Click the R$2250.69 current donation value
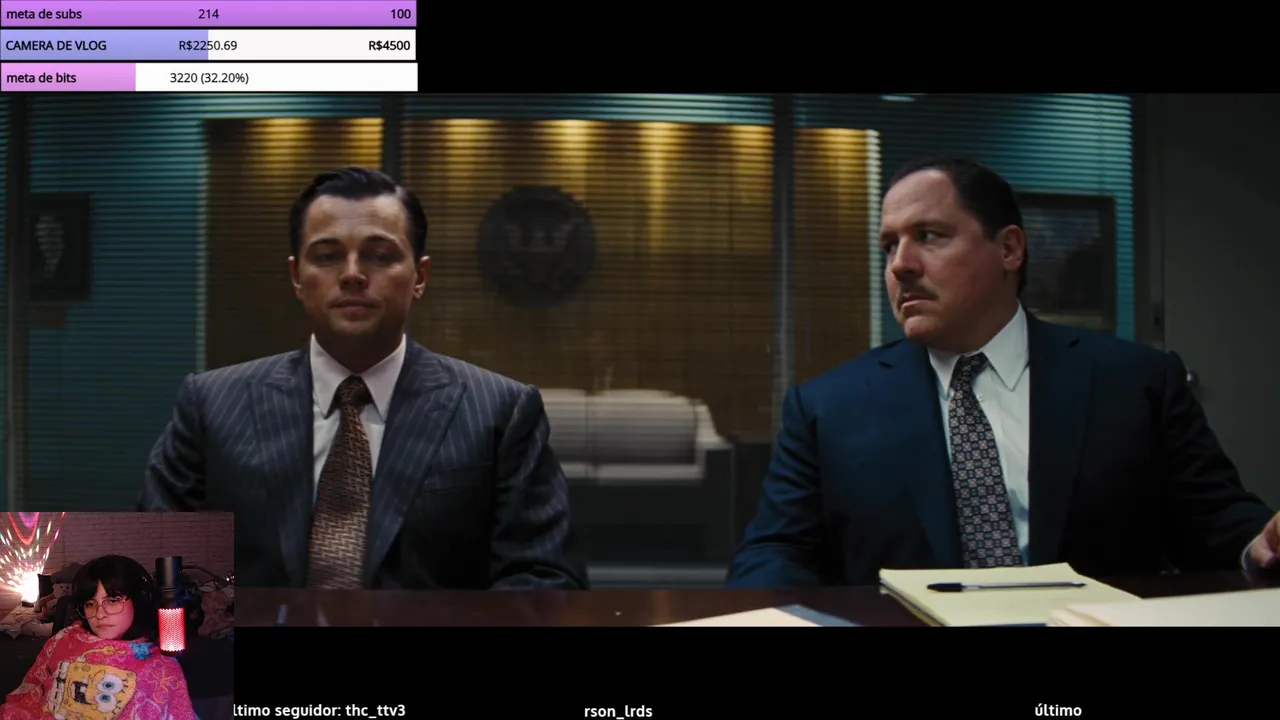1280x720 pixels. coord(208,45)
